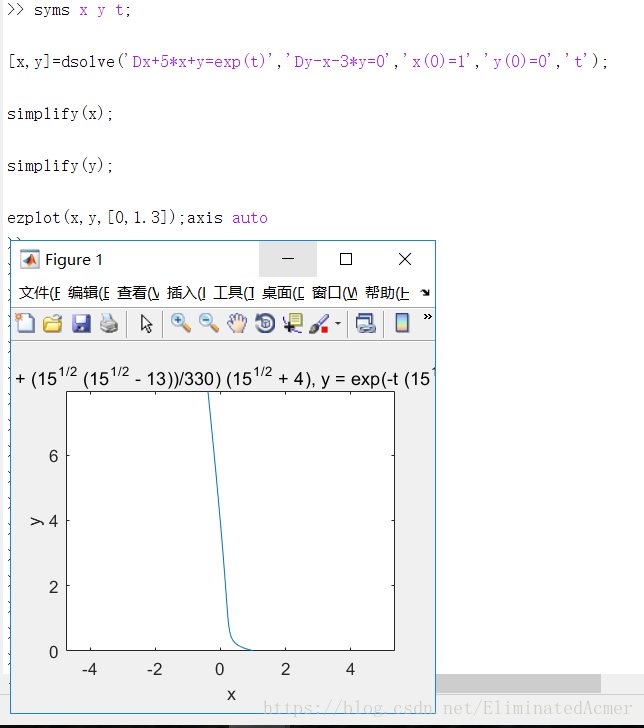
Task: Click the x axis label
Action: point(231,695)
